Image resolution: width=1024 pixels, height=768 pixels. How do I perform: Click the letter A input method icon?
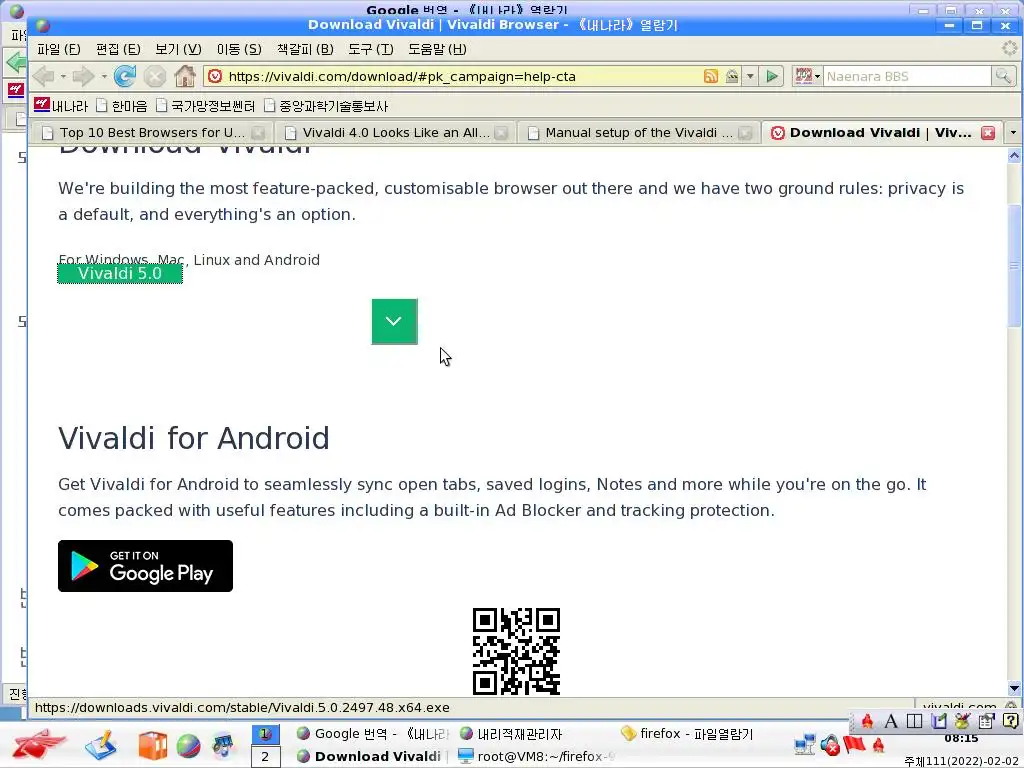(890, 721)
